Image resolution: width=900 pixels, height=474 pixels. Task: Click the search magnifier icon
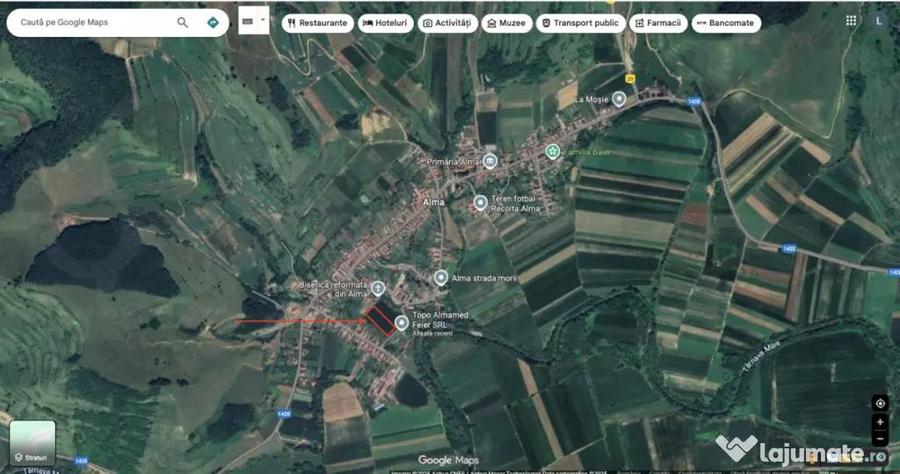click(x=183, y=22)
